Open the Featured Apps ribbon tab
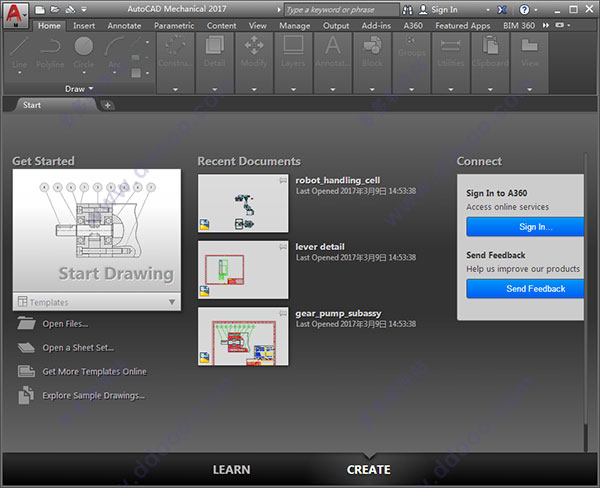Image resolution: width=600 pixels, height=488 pixels. coord(463,26)
